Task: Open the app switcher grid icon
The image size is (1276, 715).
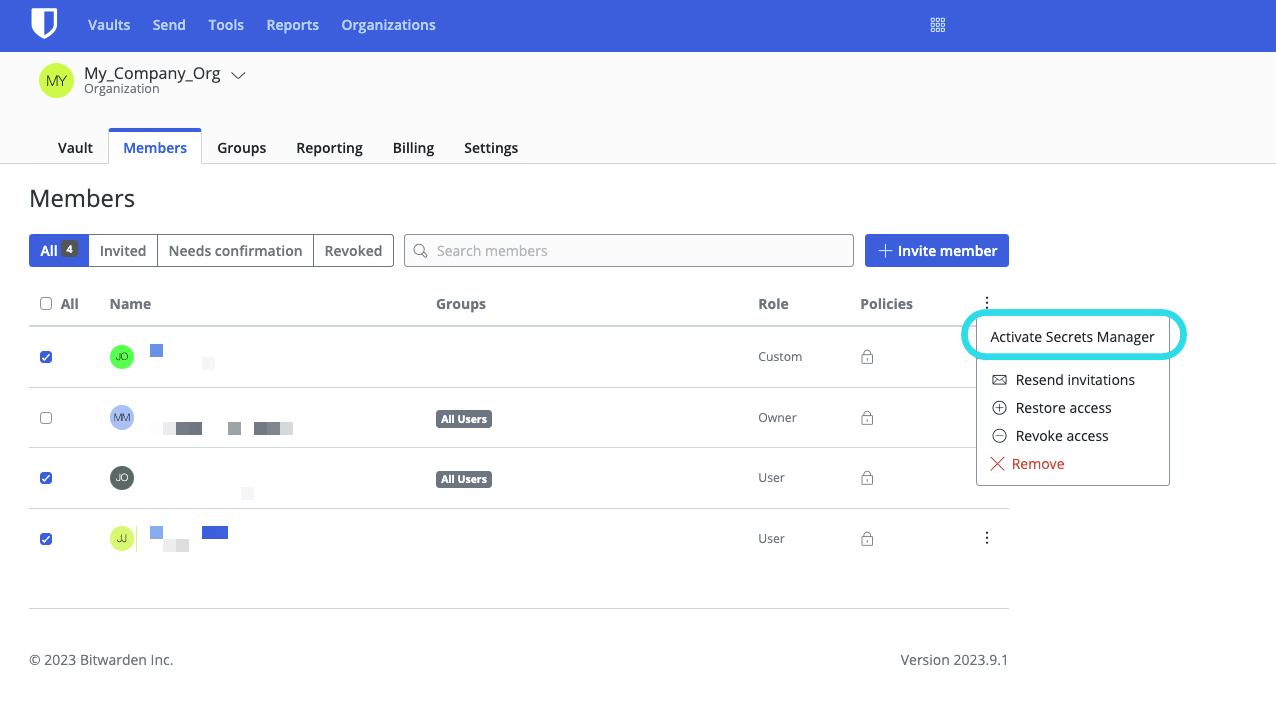Action: [937, 24]
